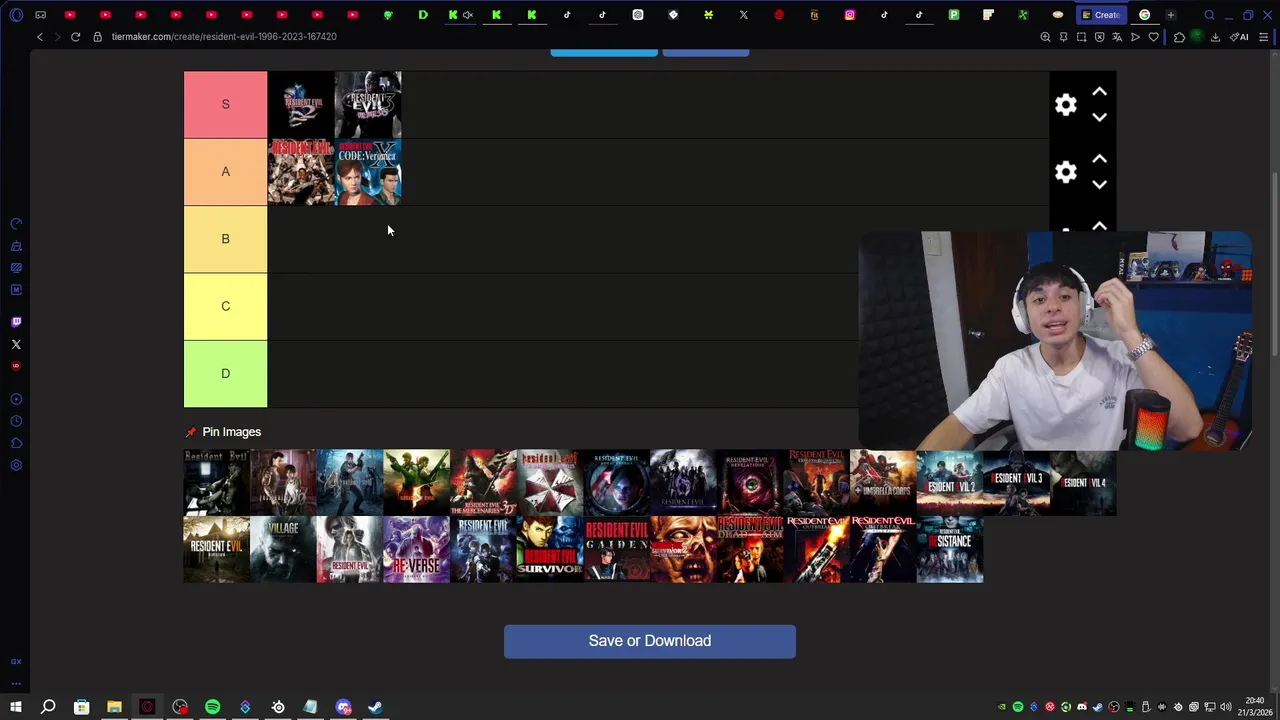Image resolution: width=1280 pixels, height=720 pixels.
Task: Pick the Resident Evil Dead Aim thumbnail
Action: [x=750, y=549]
